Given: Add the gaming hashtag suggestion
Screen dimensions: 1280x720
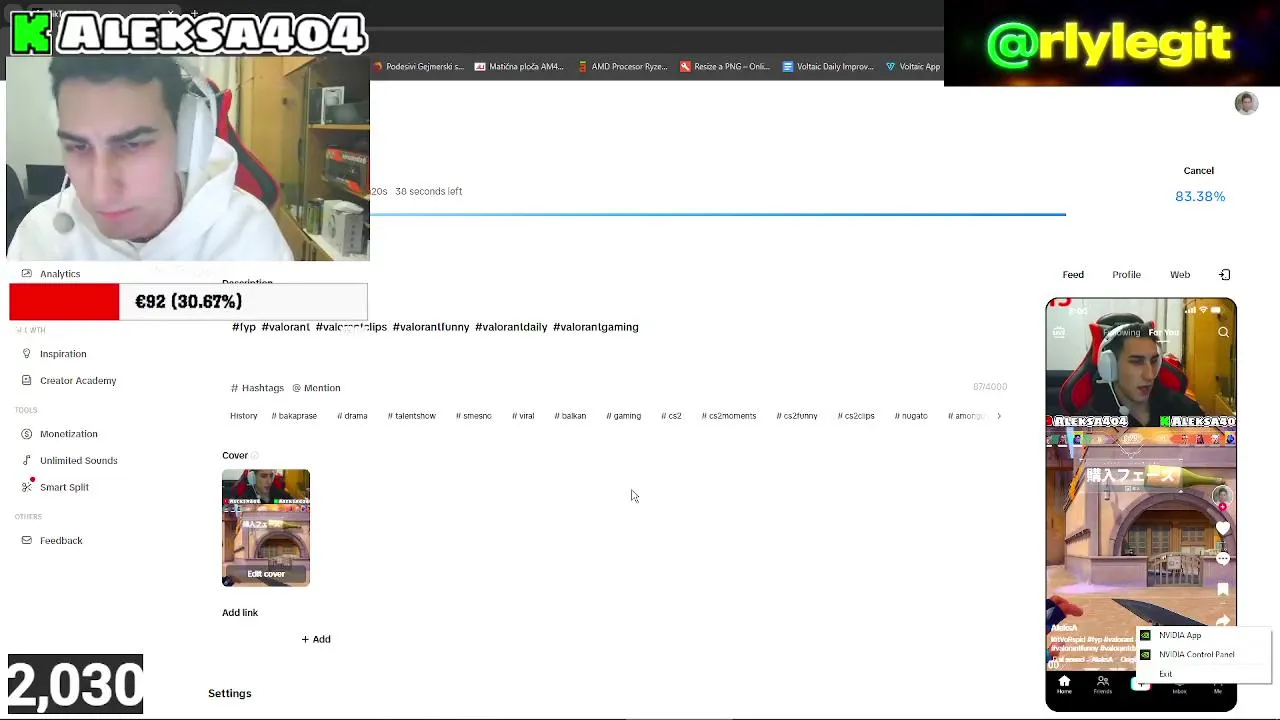Looking at the screenshot, I should pos(623,416).
